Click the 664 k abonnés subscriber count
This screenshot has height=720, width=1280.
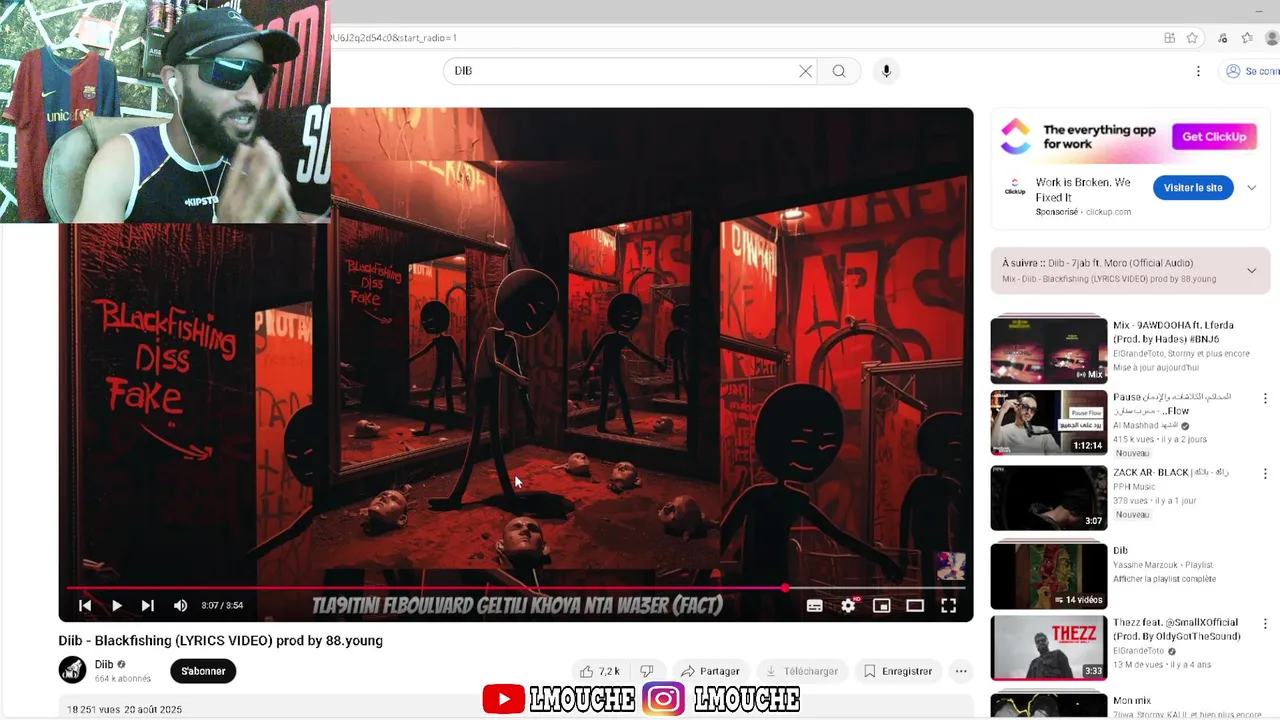pos(123,679)
